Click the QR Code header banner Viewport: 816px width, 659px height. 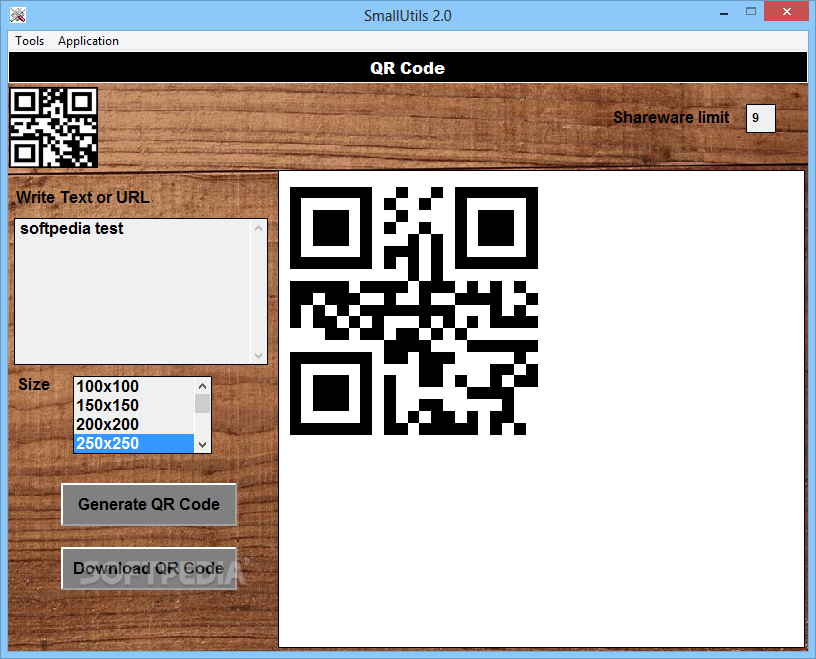coord(407,68)
